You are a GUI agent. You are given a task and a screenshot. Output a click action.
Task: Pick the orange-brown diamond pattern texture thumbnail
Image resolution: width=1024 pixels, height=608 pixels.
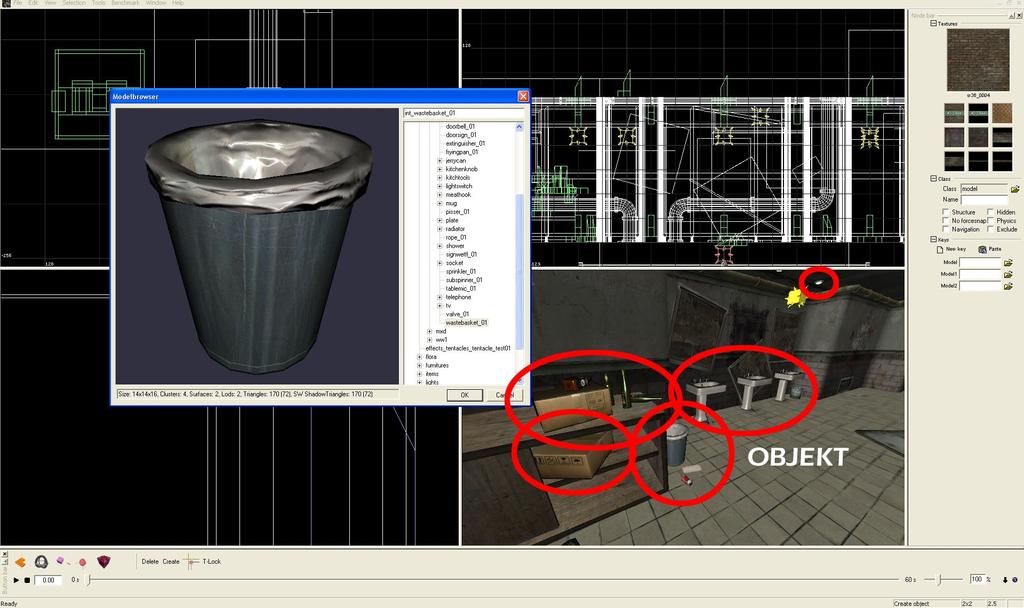[x=1002, y=113]
